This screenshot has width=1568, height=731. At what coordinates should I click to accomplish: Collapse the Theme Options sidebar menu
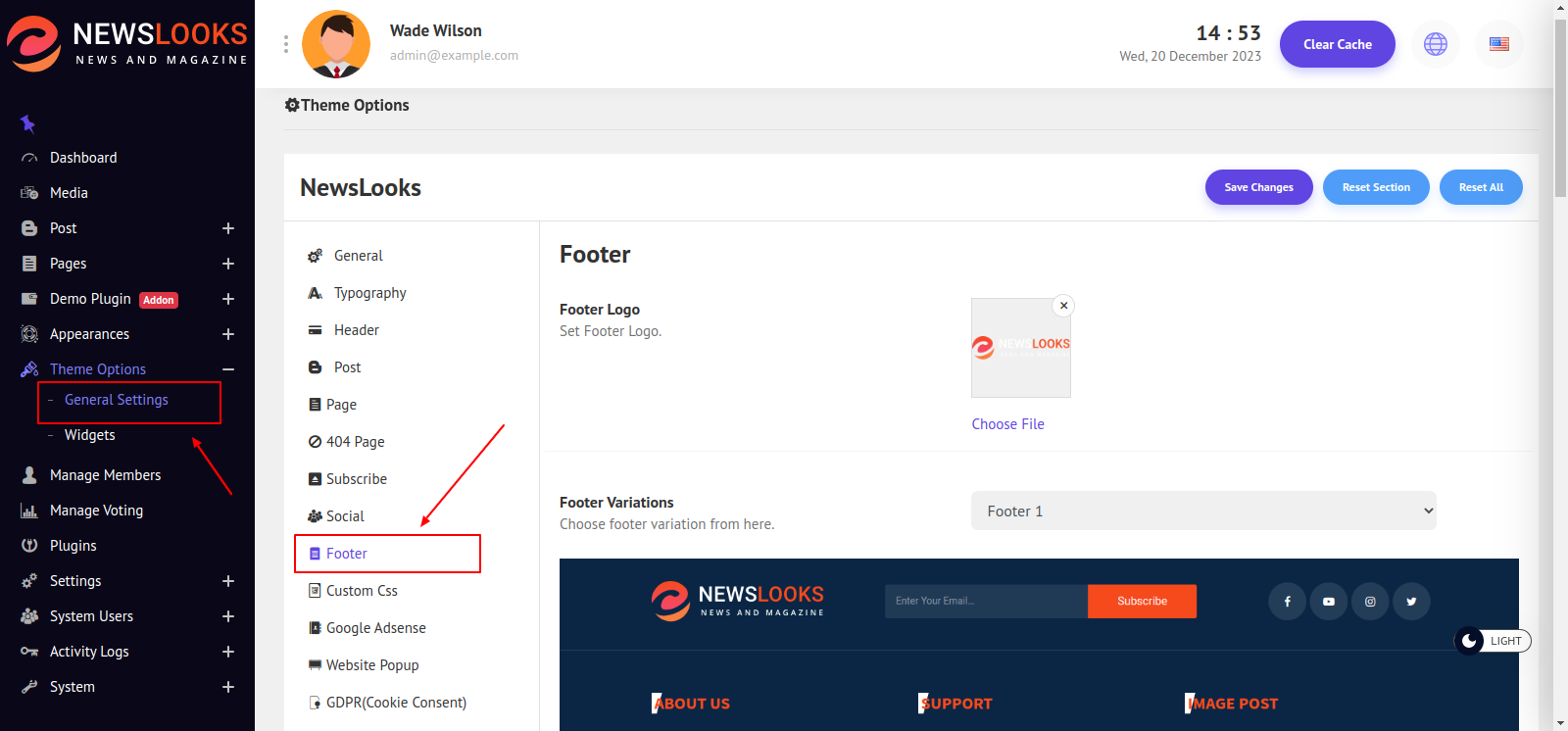tap(227, 369)
